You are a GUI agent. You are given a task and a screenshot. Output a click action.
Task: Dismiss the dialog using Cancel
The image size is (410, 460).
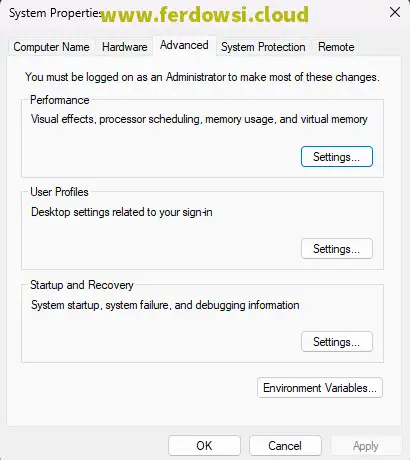point(285,446)
